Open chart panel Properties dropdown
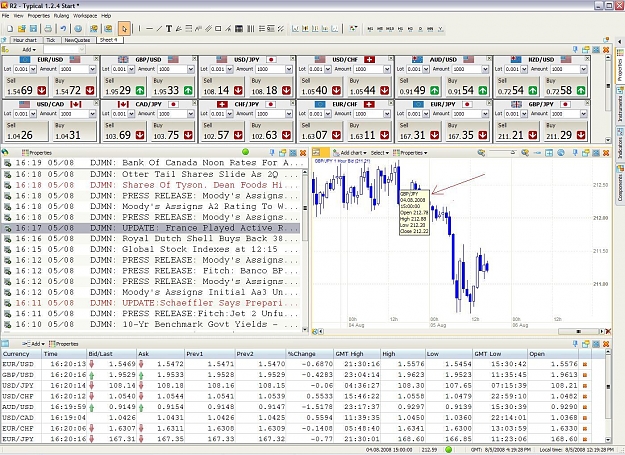This screenshot has height=455, width=625. click(410, 153)
